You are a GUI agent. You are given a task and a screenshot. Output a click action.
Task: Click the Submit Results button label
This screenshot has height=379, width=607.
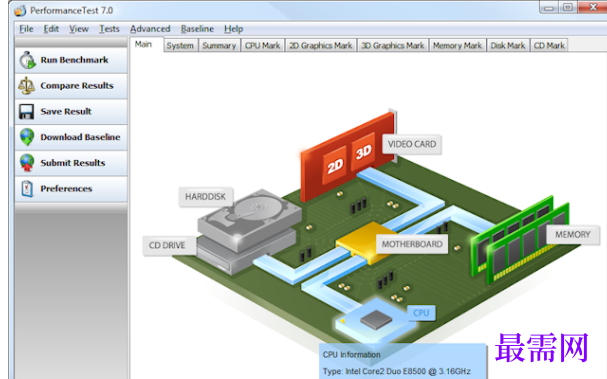tap(73, 163)
